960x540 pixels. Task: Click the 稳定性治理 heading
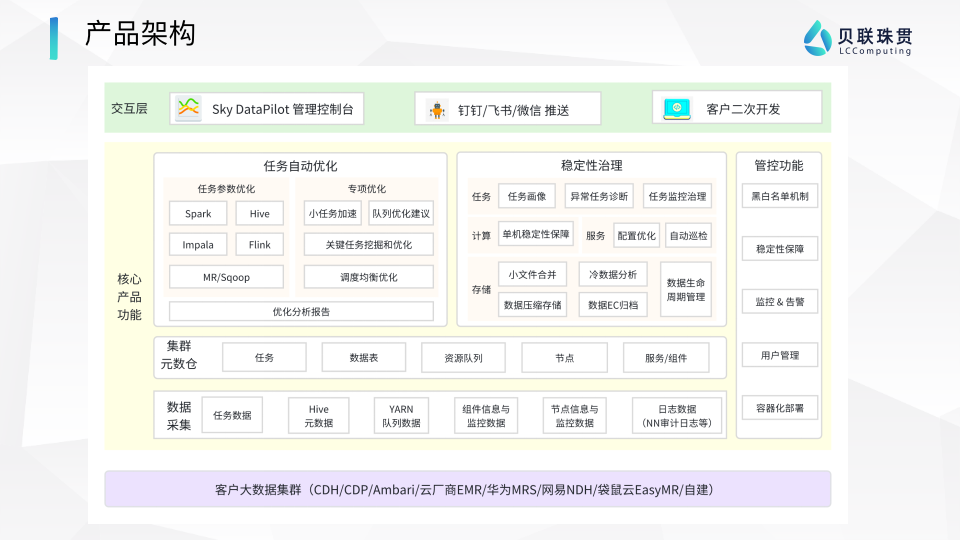pyautogui.click(x=591, y=165)
